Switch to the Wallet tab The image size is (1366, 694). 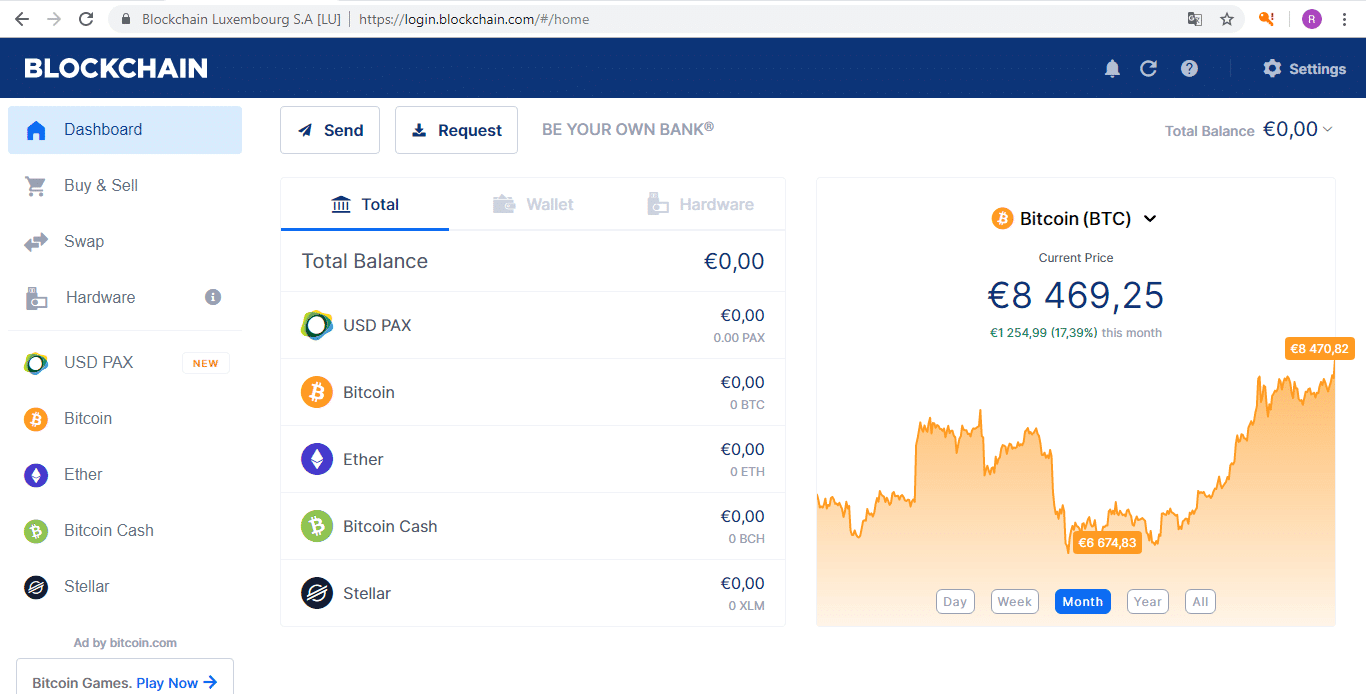click(x=533, y=204)
